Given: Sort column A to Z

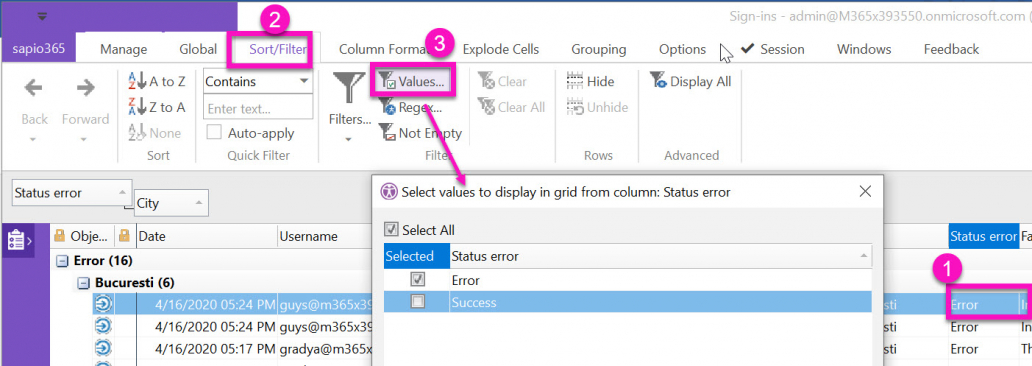Looking at the screenshot, I should tap(157, 82).
